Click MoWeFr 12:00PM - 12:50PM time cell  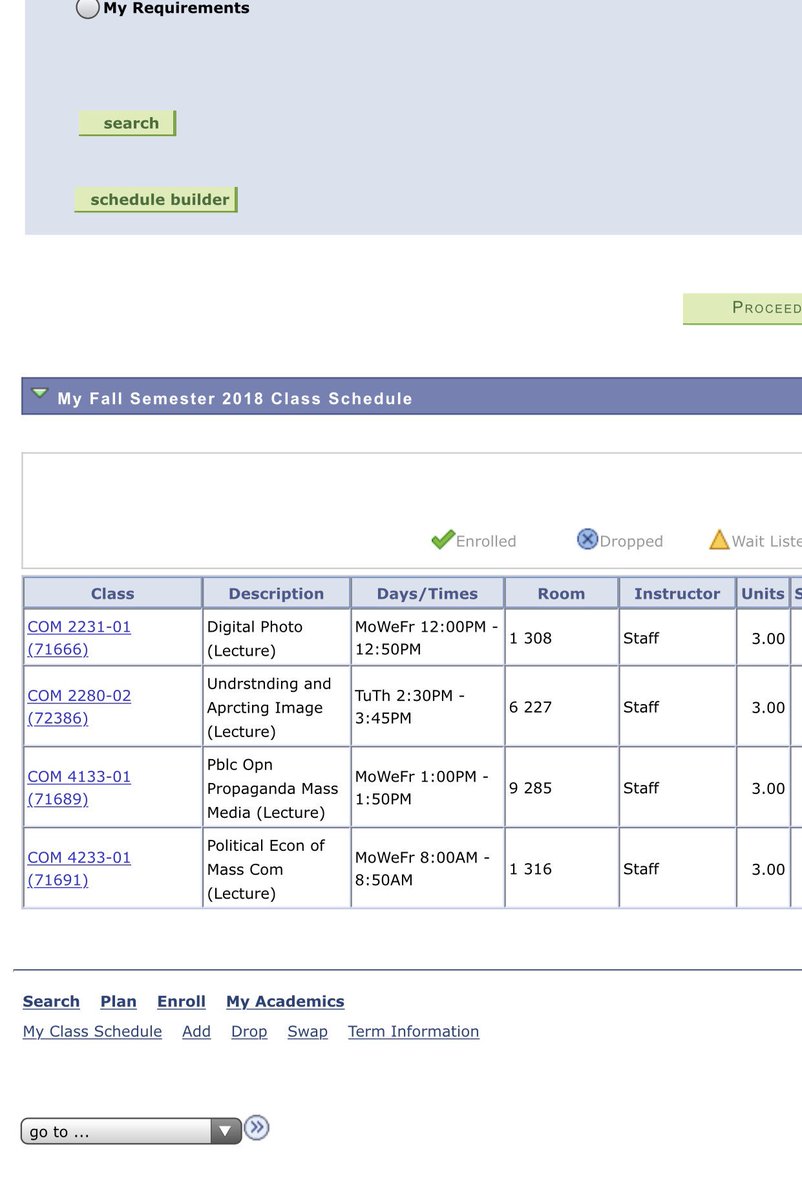(427, 638)
